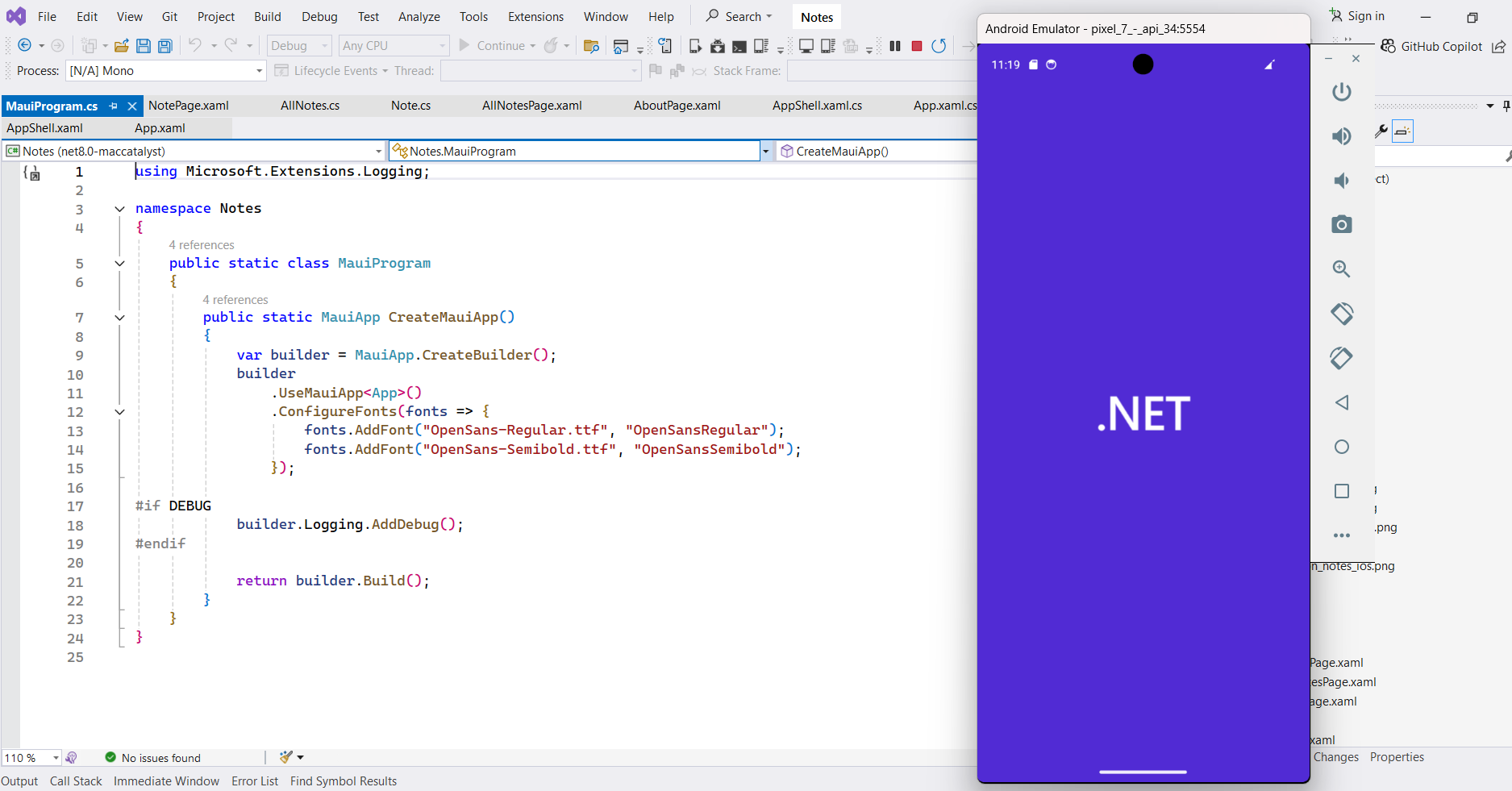Switch to the AllNotes.cs tab

click(310, 106)
